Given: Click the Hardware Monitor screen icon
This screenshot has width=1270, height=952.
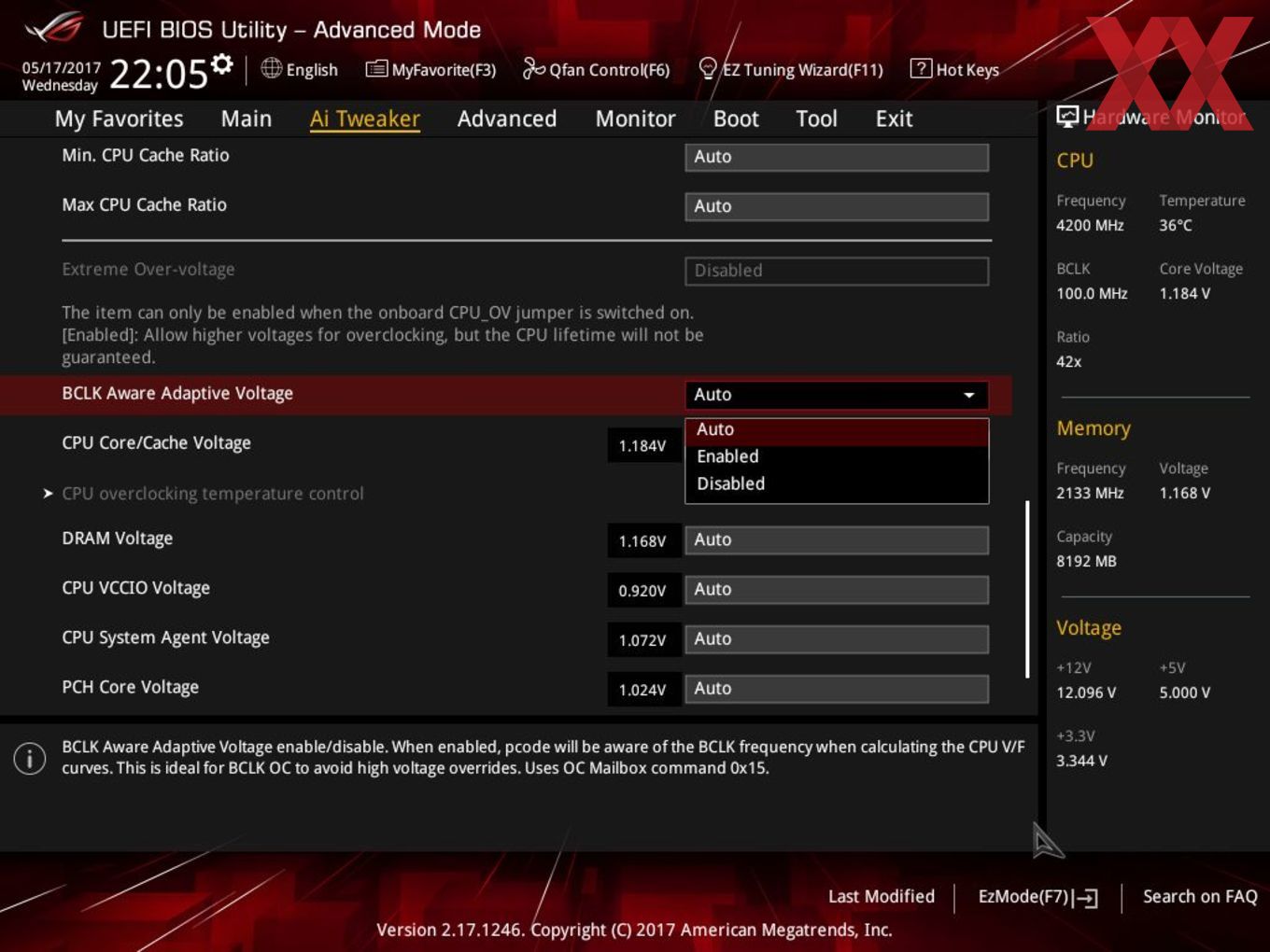Looking at the screenshot, I should tap(1067, 117).
